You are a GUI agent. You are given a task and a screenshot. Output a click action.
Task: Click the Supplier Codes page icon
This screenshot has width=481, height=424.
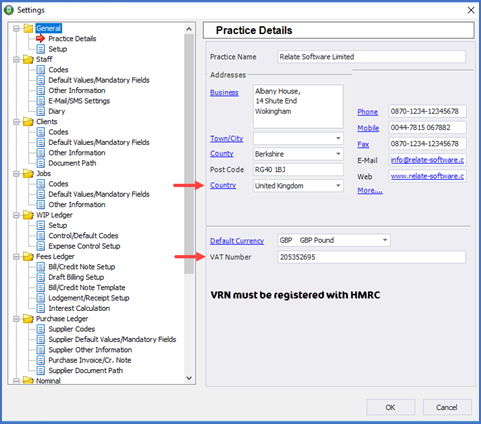pyautogui.click(x=41, y=329)
